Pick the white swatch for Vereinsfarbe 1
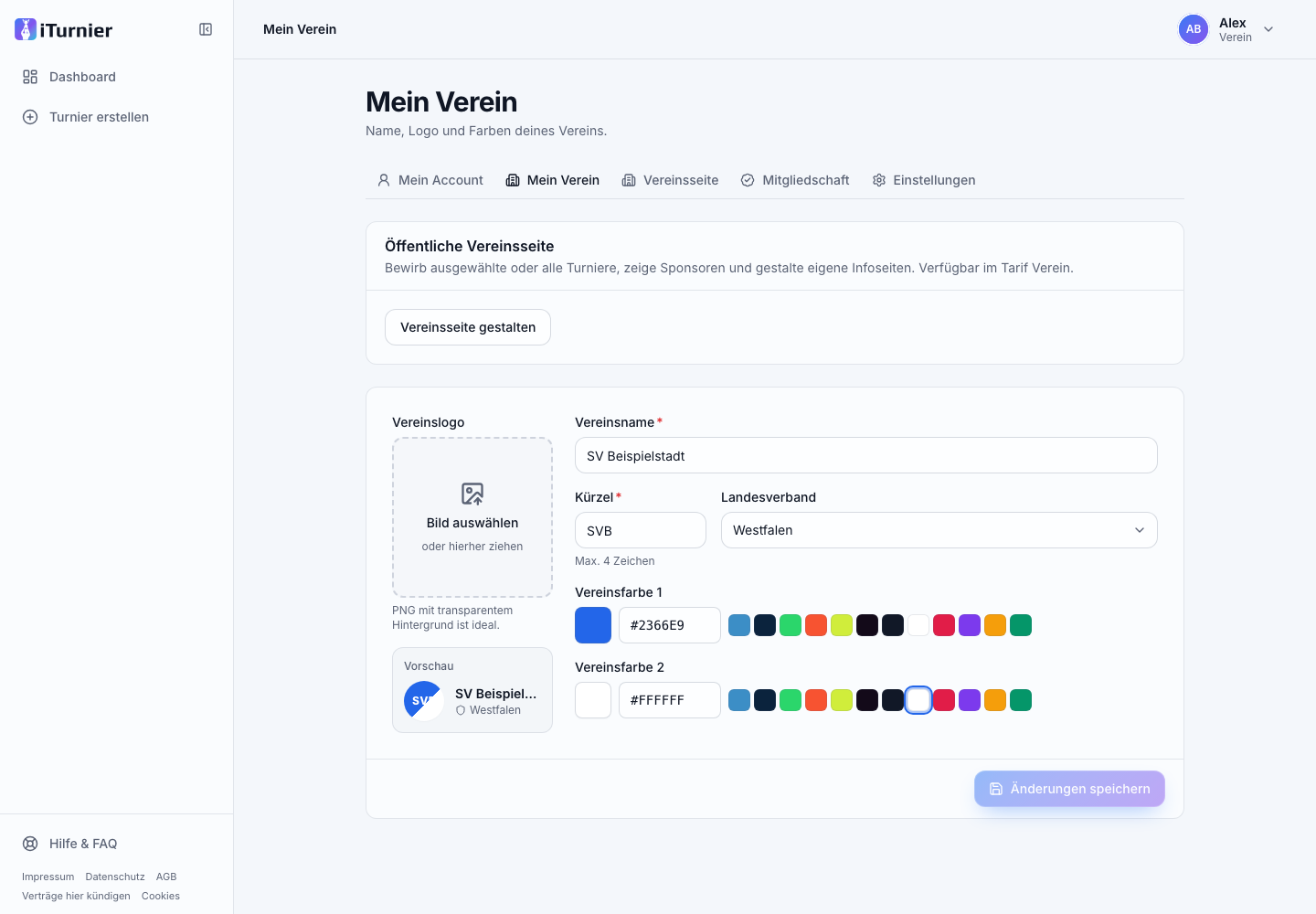This screenshot has height=914, width=1316. pyautogui.click(x=918, y=625)
